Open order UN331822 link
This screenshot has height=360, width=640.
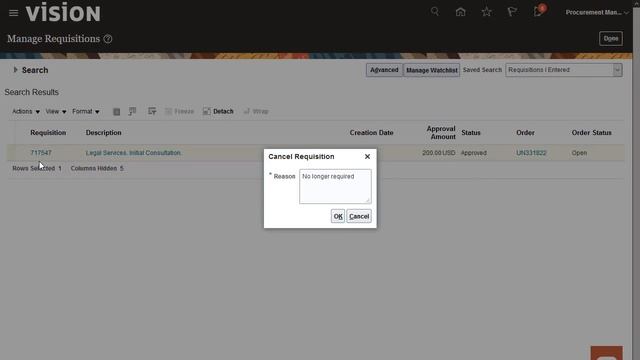(531, 153)
